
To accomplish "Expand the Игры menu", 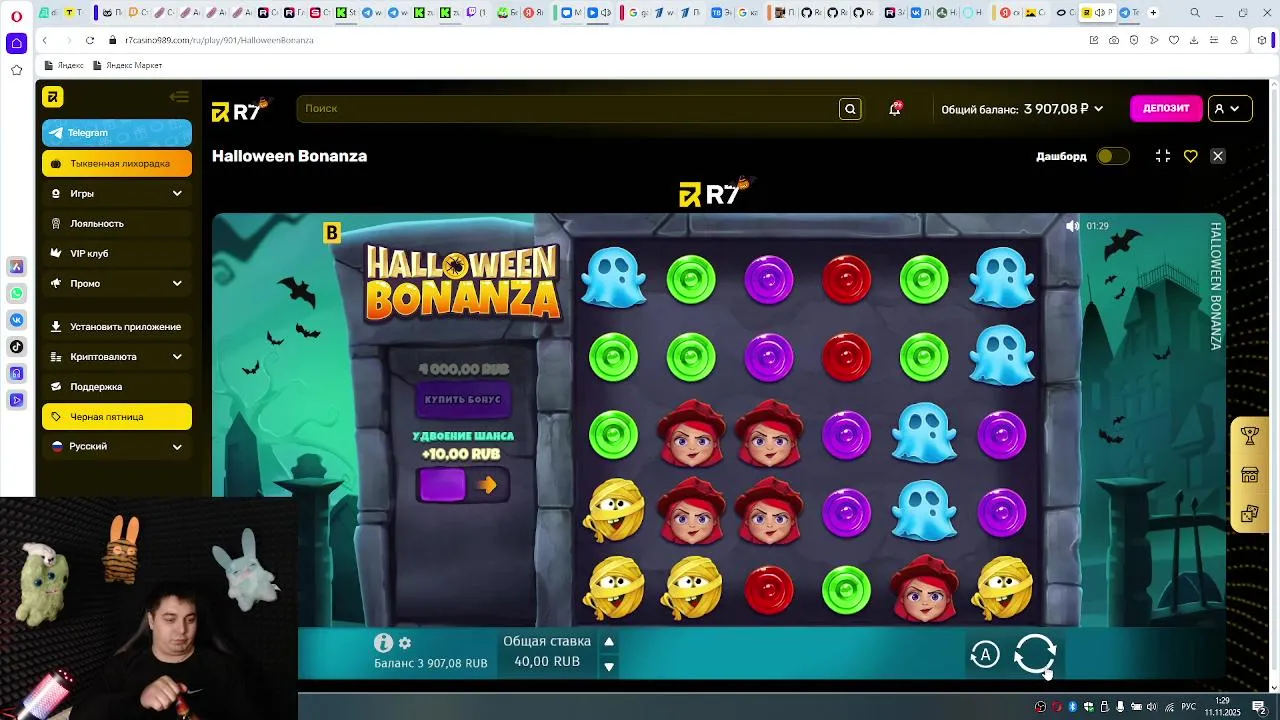I will tap(117, 193).
